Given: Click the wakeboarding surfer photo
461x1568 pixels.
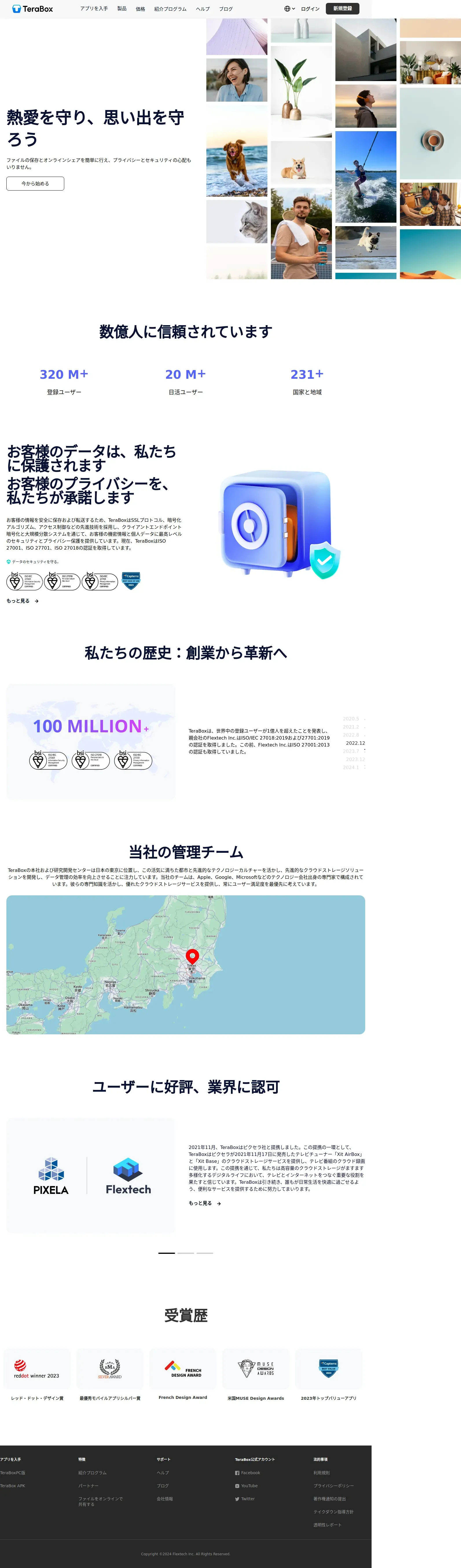Looking at the screenshot, I should (x=366, y=177).
